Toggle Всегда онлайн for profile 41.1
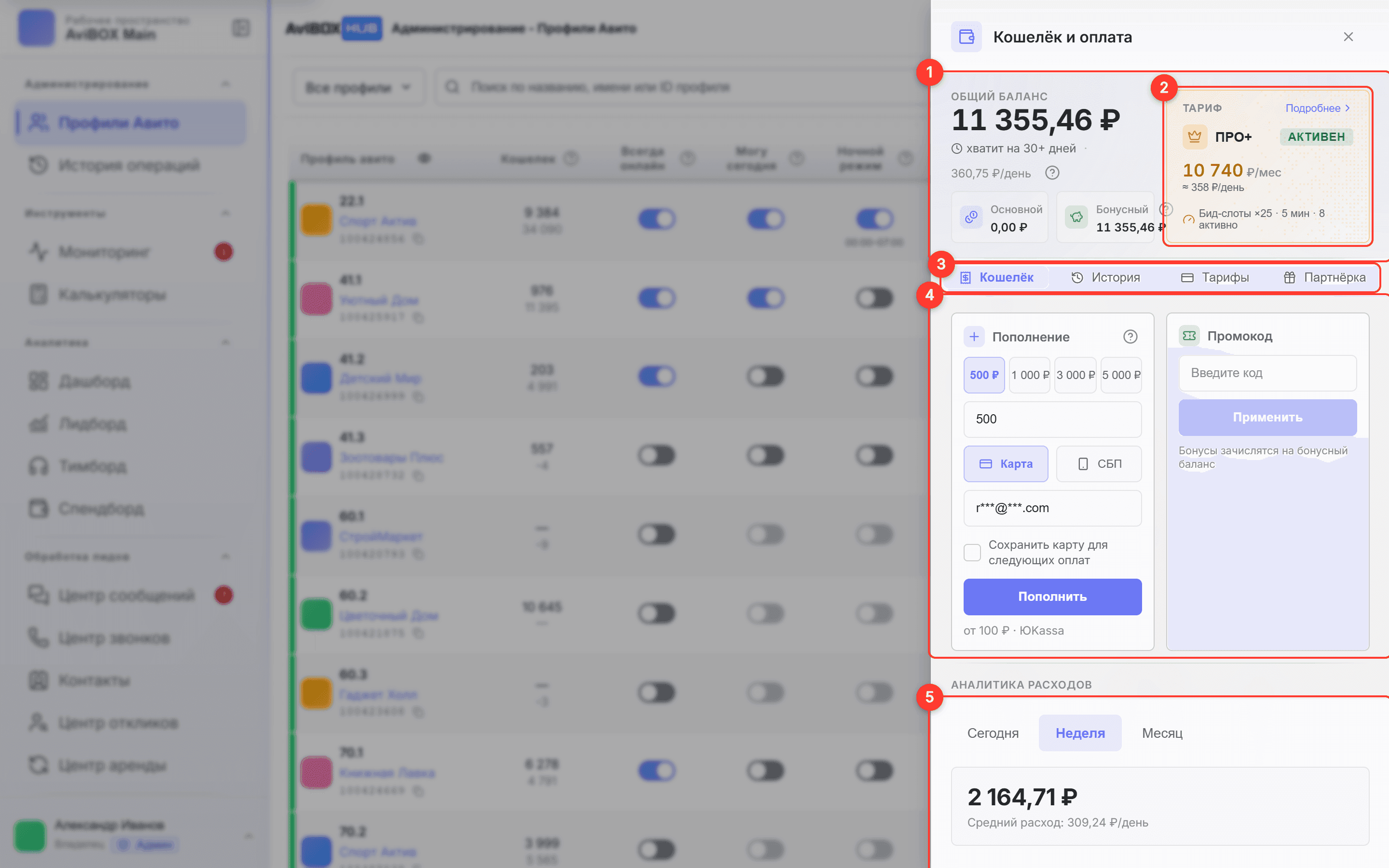This screenshot has width=1389, height=868. [x=656, y=298]
